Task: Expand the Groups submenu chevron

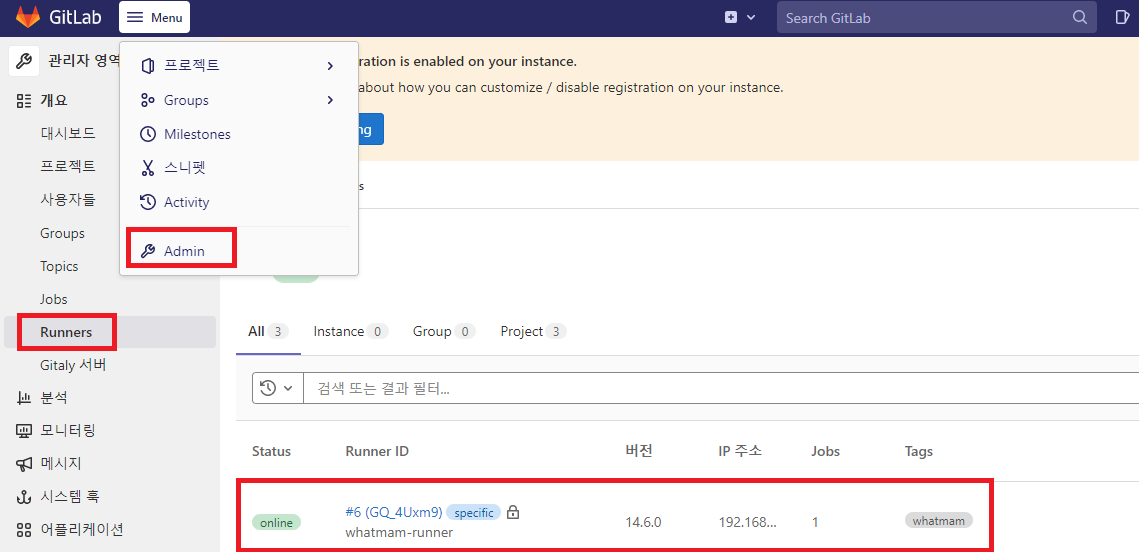Action: click(x=330, y=100)
